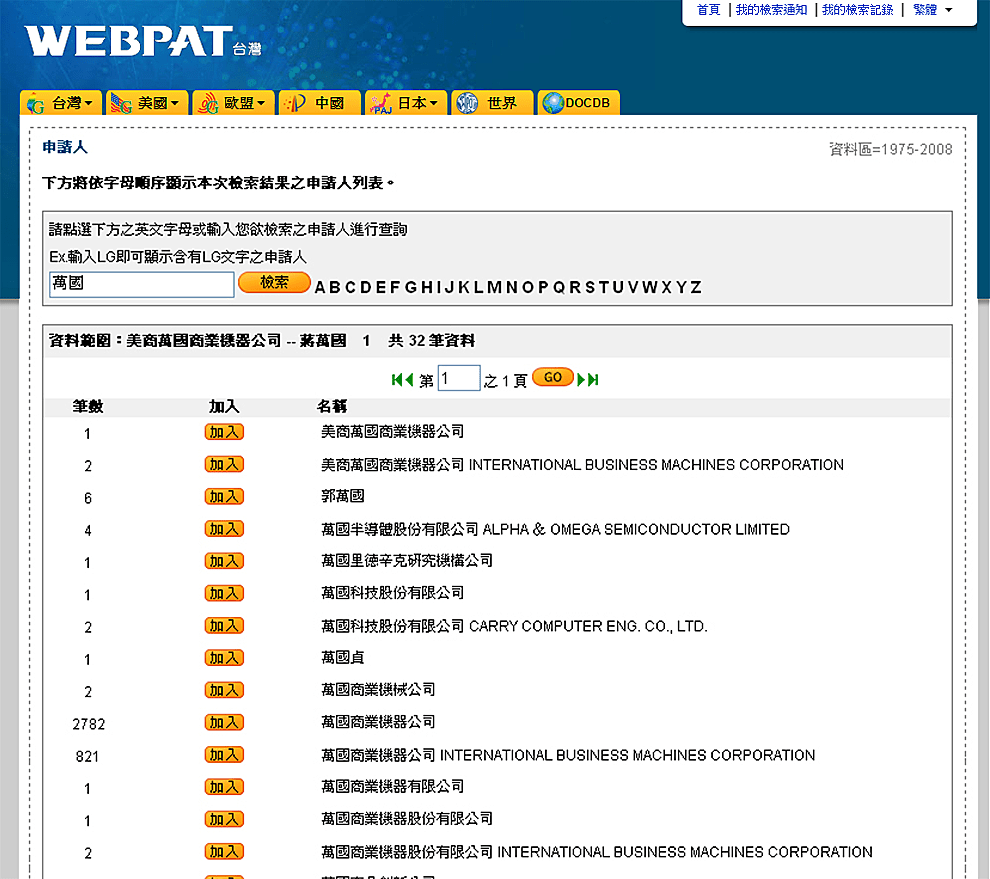
Task: Select 萬國科技股份有限公司 CARRY COMPUTER ENG. CO., LTD.
Action: tap(515, 626)
